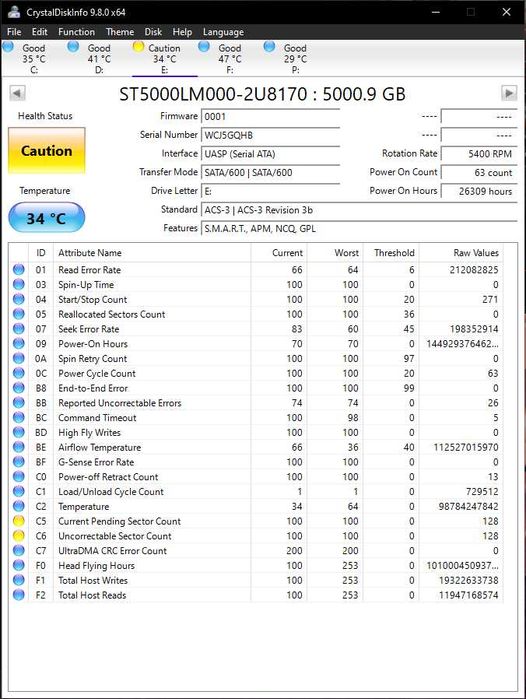
Task: Select the Reallocated Sectors Count row
Action: point(257,314)
